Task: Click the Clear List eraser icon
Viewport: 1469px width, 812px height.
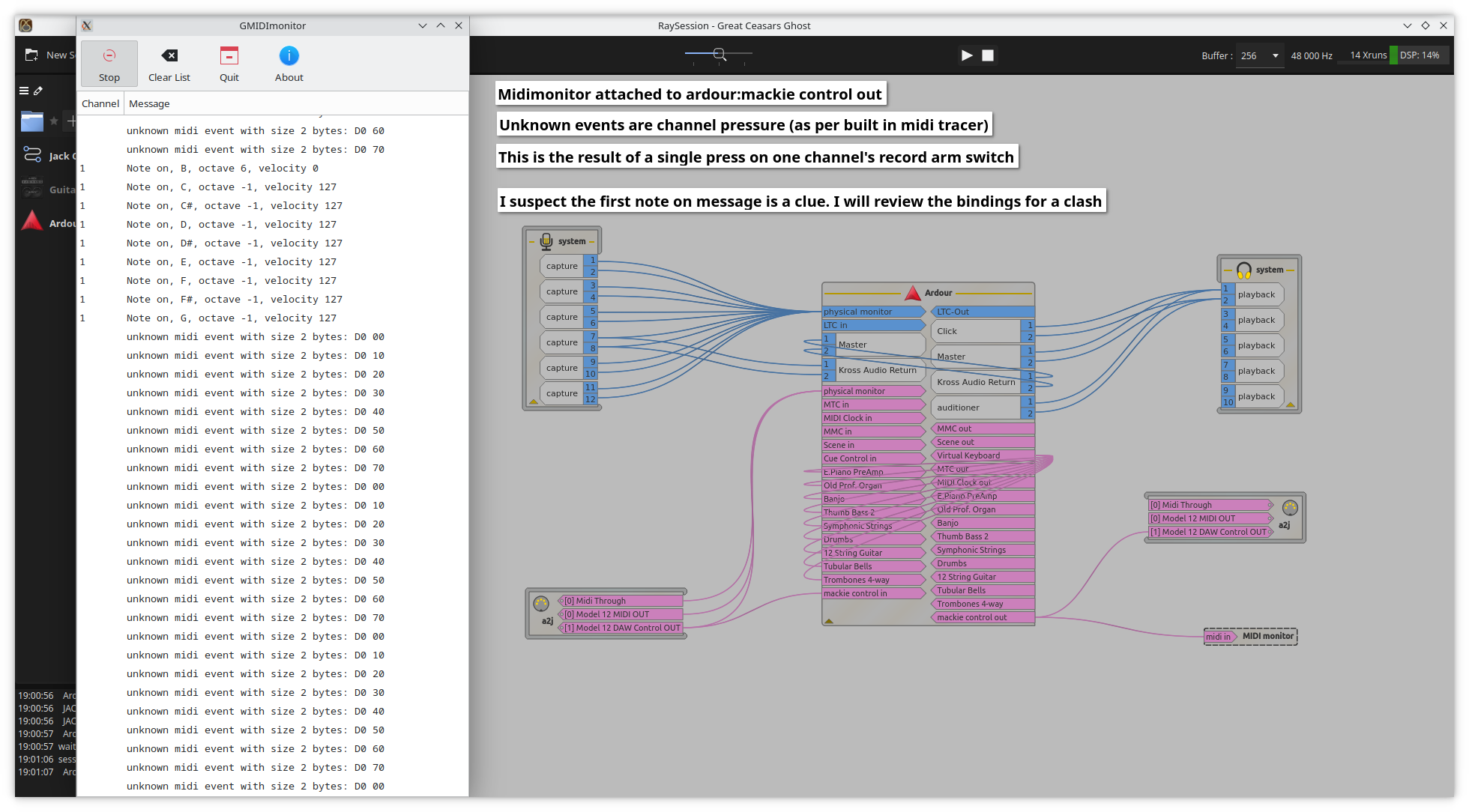Action: click(x=169, y=56)
